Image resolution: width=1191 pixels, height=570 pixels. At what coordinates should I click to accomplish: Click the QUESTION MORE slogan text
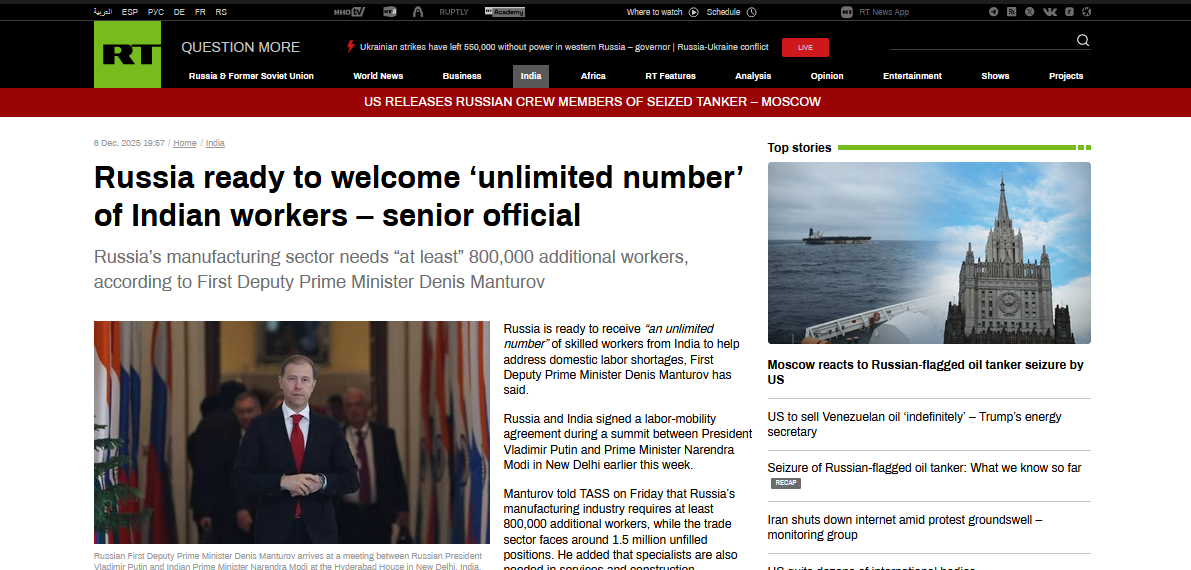pos(240,47)
